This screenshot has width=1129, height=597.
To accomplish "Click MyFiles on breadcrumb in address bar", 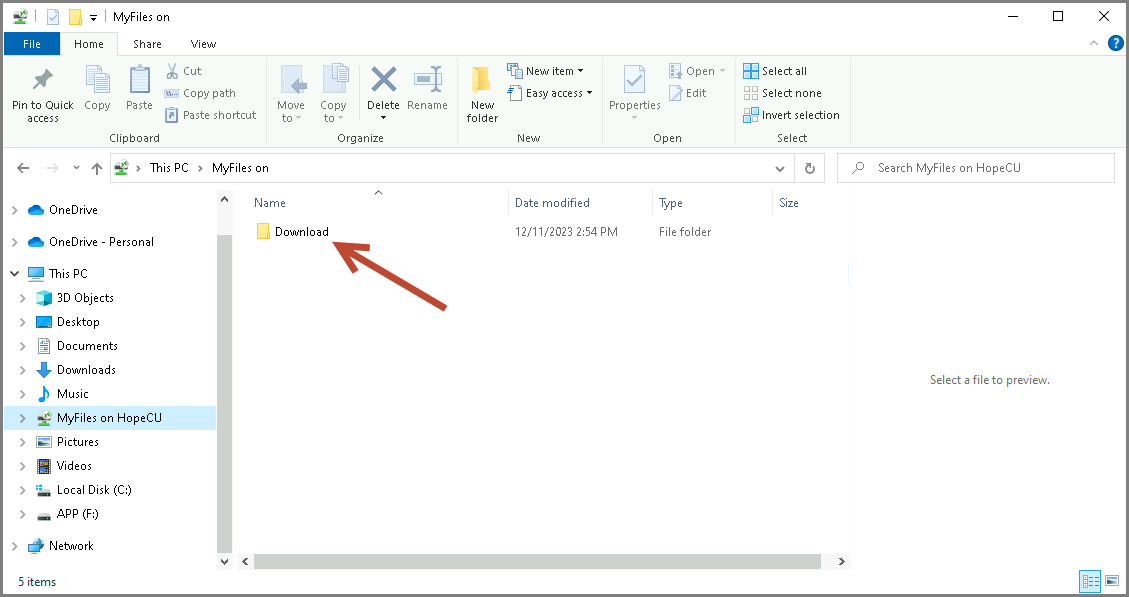I will pyautogui.click(x=240, y=168).
